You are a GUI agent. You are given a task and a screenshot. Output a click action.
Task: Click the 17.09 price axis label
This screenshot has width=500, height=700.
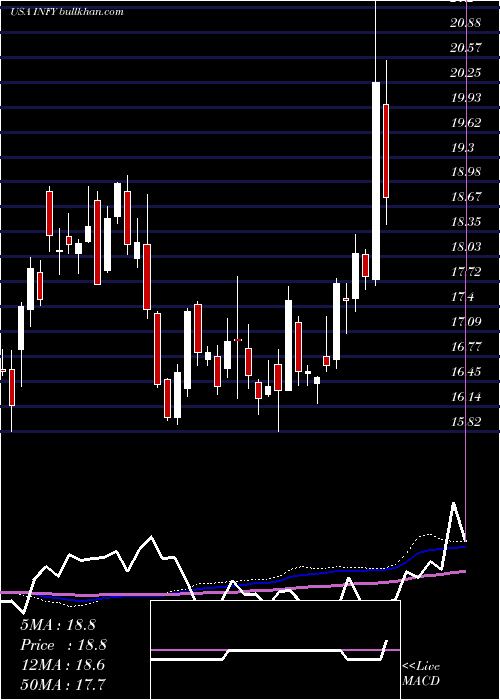click(x=466, y=321)
